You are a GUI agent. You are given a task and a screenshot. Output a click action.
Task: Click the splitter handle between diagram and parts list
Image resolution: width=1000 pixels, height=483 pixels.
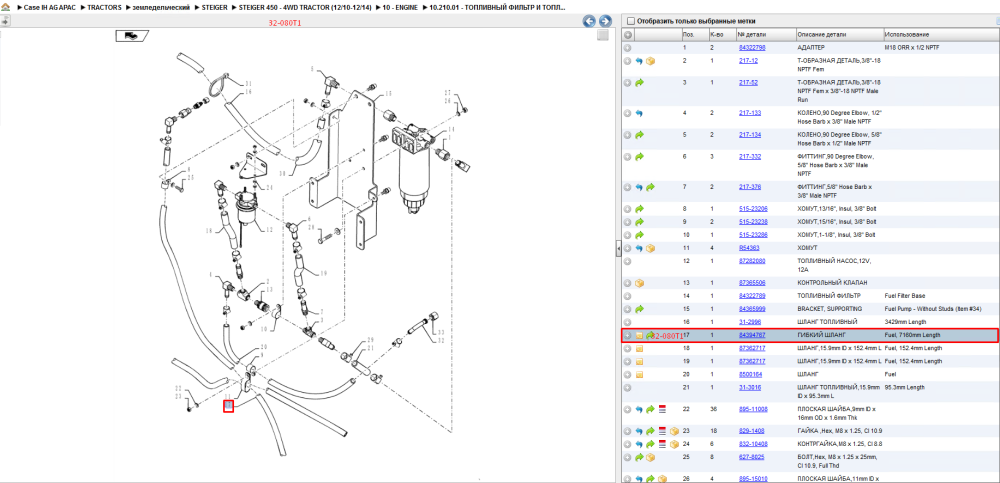[x=619, y=249]
